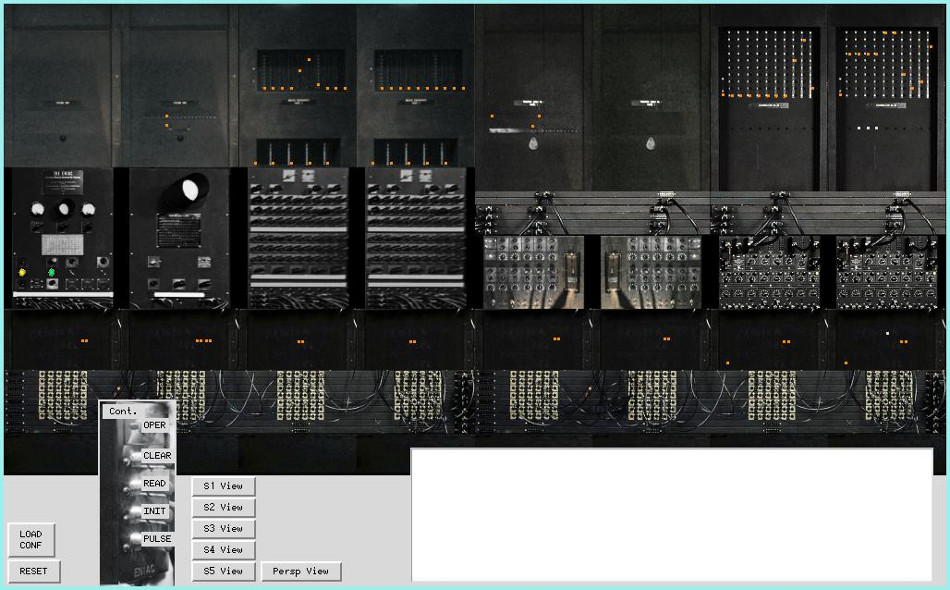The image size is (950, 590).
Task: Switch to S5 View
Action: pos(224,571)
